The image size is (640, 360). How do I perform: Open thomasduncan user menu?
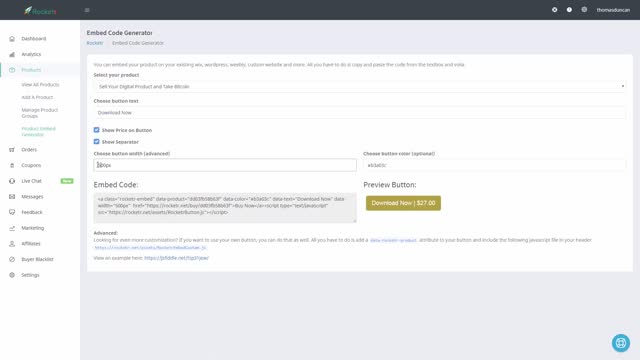(613, 10)
